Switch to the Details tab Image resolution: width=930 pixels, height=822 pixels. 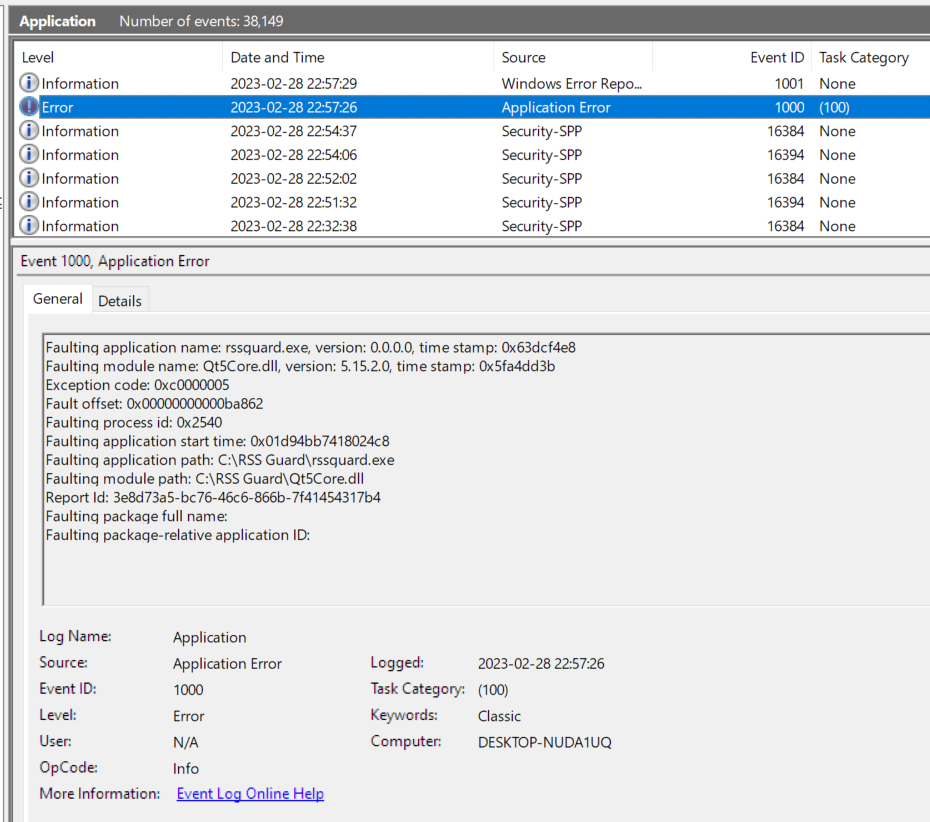pos(120,299)
